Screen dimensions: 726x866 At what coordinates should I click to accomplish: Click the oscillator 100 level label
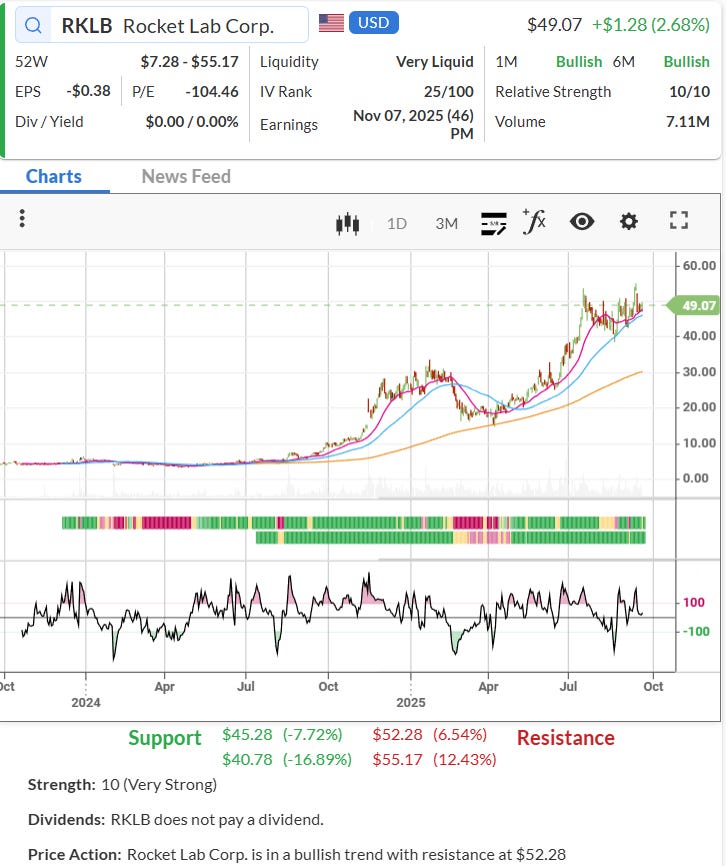tap(693, 603)
